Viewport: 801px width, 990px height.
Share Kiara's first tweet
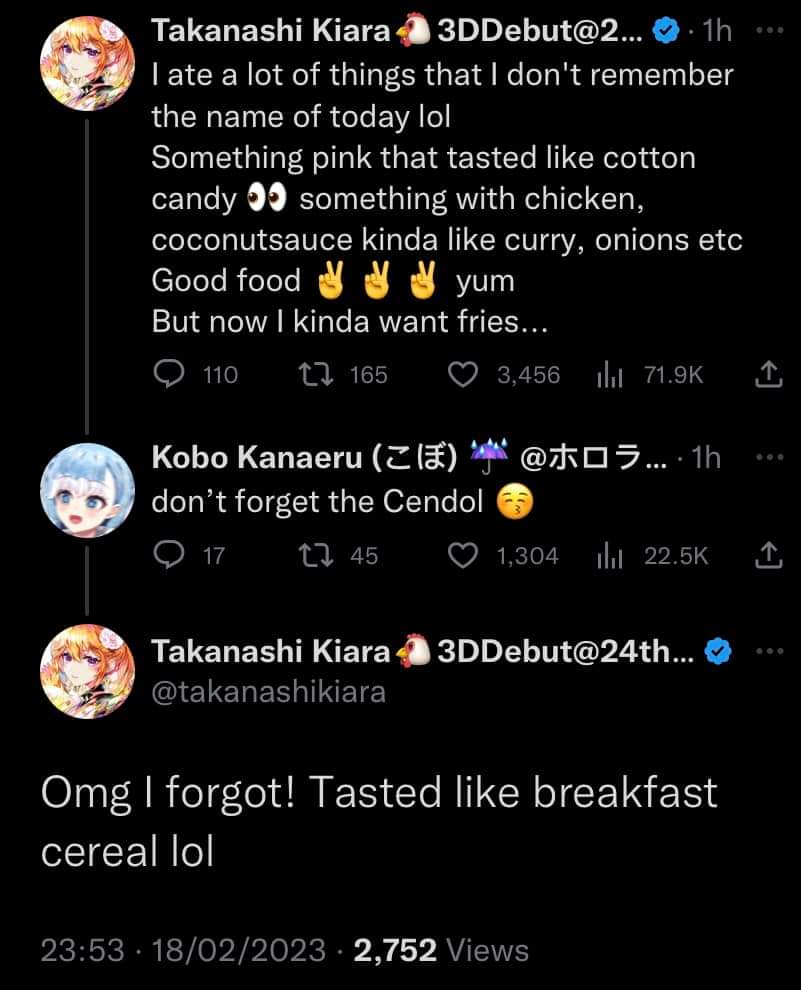pos(766,375)
